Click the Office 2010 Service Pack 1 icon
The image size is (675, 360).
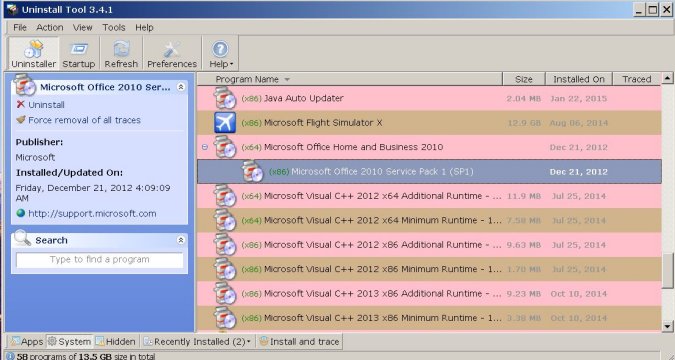point(252,171)
